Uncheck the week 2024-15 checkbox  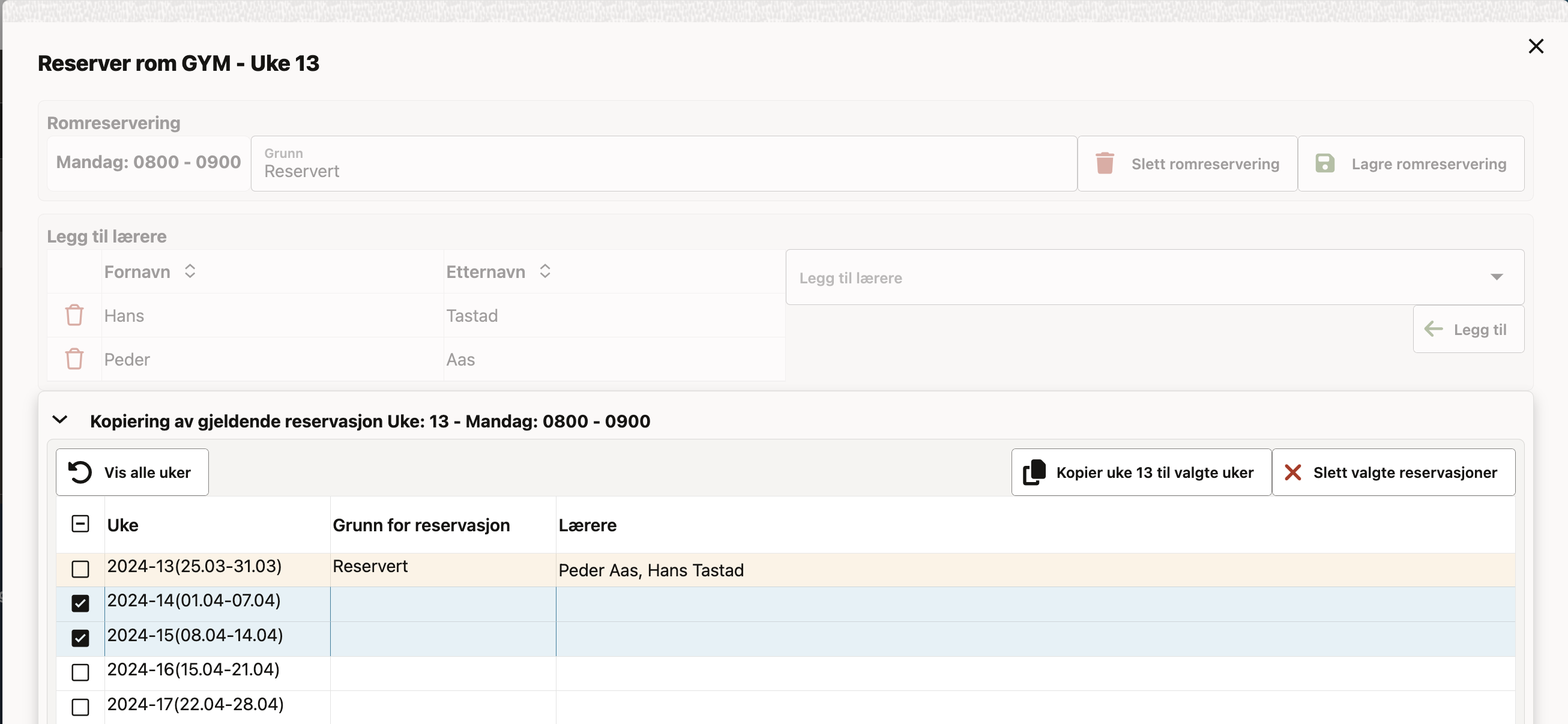pyautogui.click(x=80, y=638)
